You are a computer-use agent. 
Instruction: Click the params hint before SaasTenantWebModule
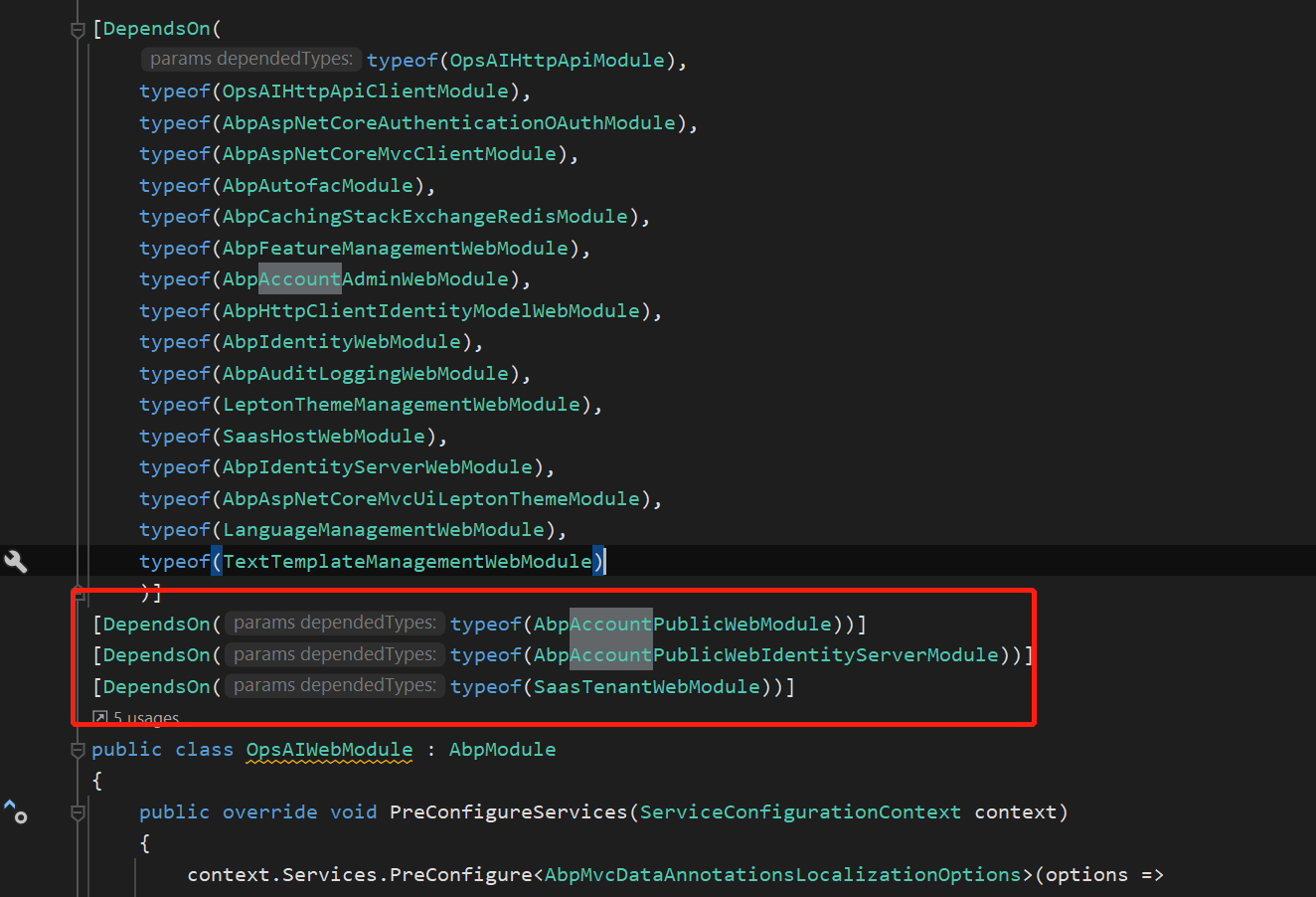(x=335, y=686)
